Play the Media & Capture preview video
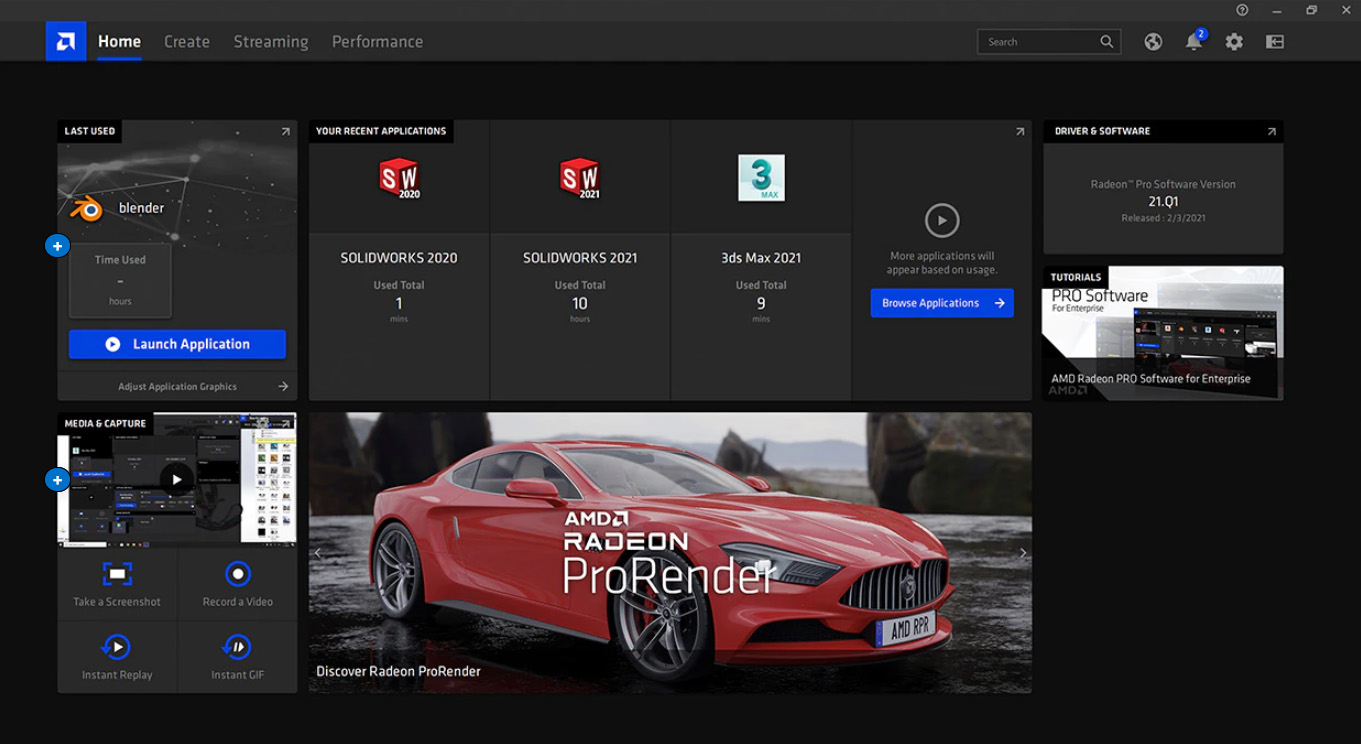The image size is (1361, 744). (x=177, y=480)
